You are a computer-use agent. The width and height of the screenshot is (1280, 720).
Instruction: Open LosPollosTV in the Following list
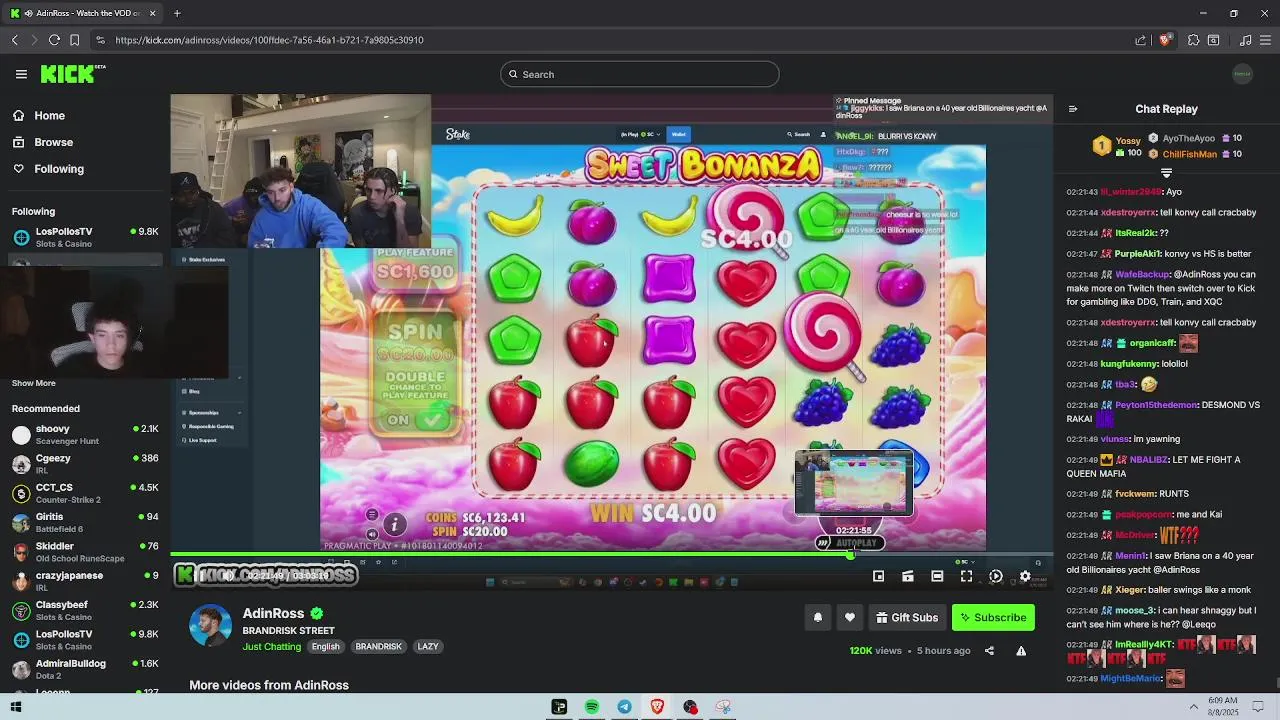84,237
